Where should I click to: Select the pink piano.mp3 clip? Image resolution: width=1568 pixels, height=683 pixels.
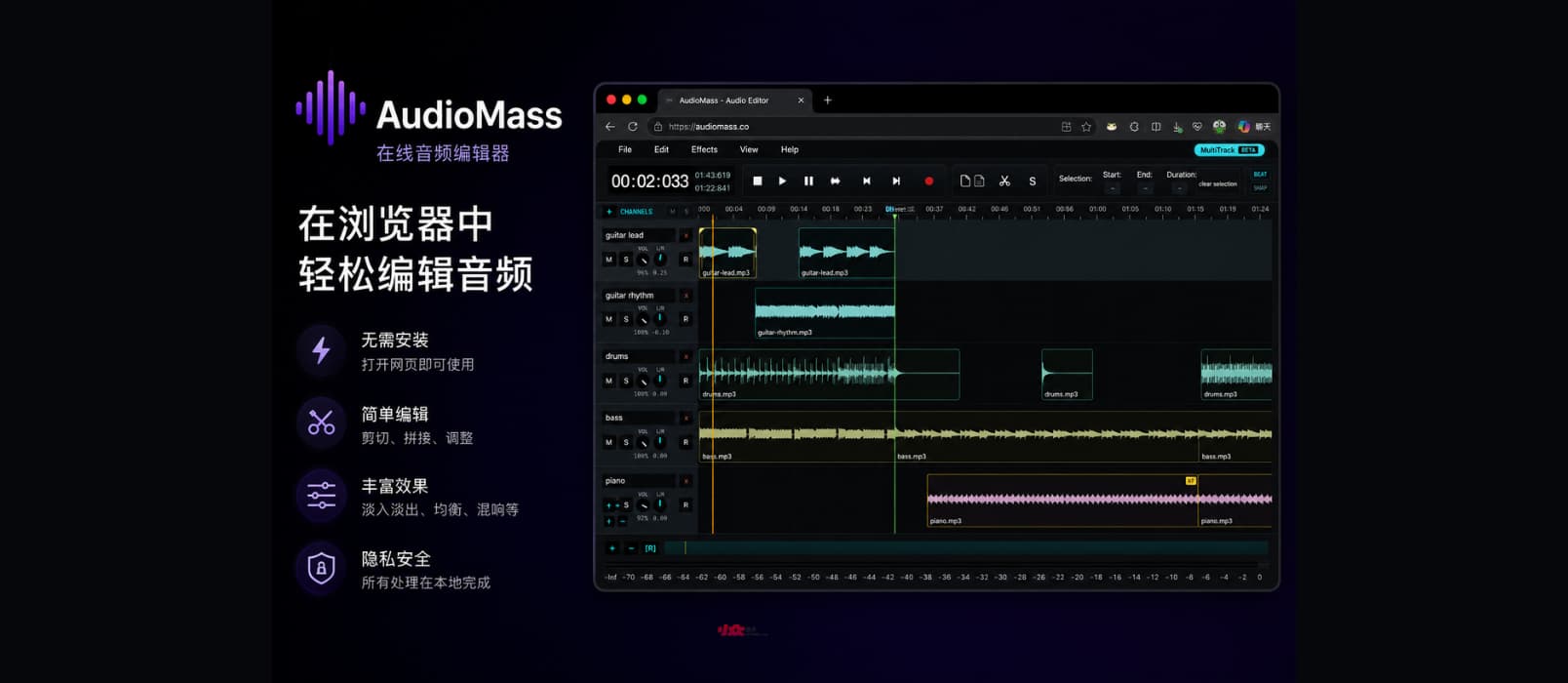click(1062, 501)
